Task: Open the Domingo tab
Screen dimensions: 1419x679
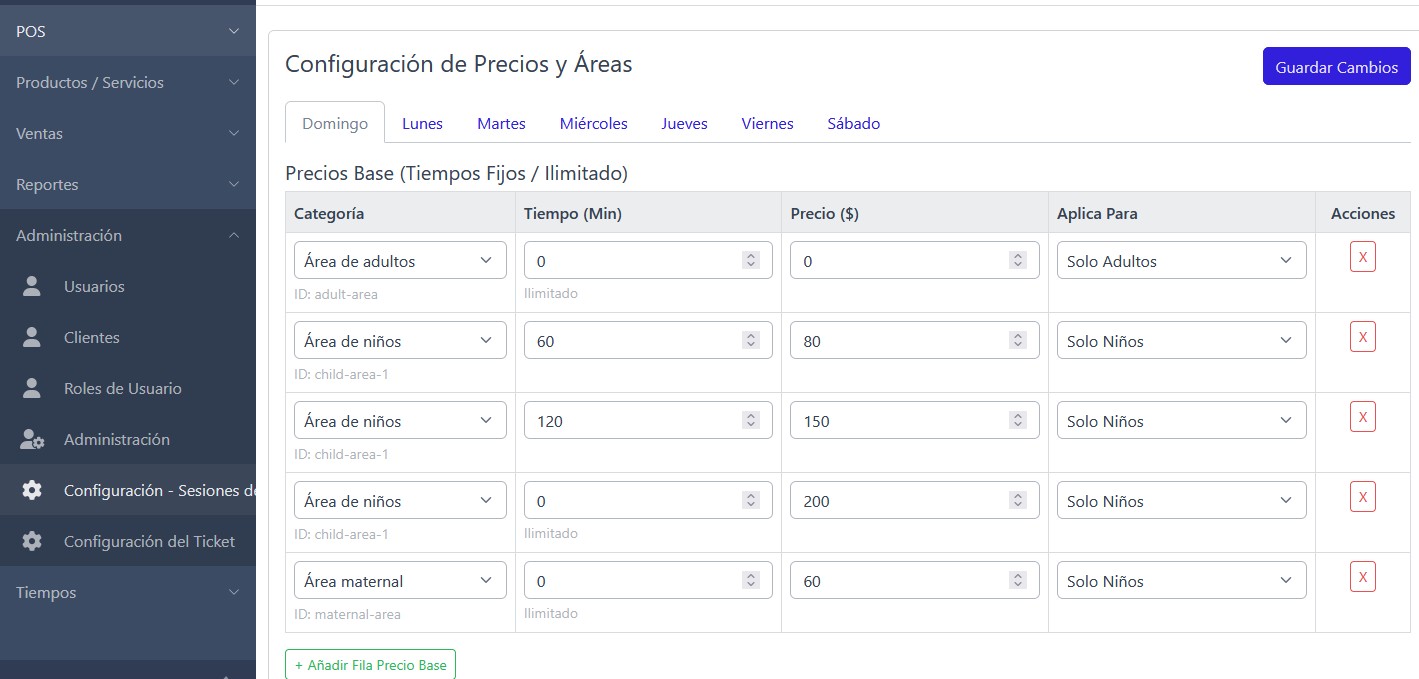Action: click(335, 123)
